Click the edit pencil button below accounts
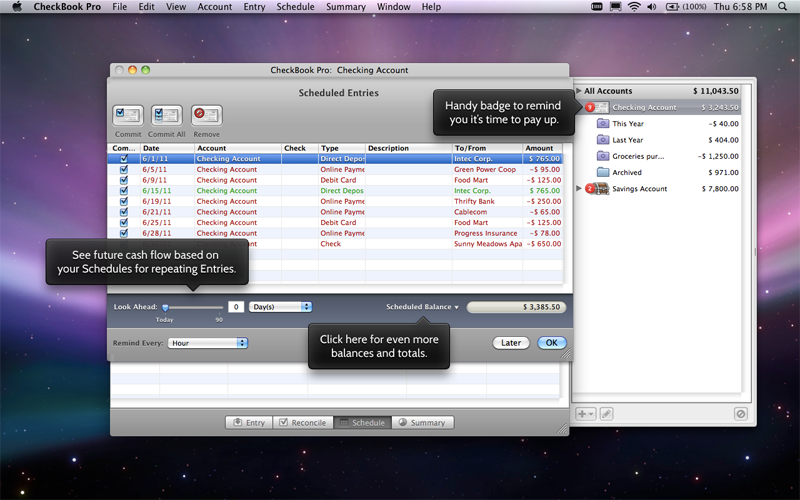Image resolution: width=800 pixels, height=500 pixels. tap(606, 414)
